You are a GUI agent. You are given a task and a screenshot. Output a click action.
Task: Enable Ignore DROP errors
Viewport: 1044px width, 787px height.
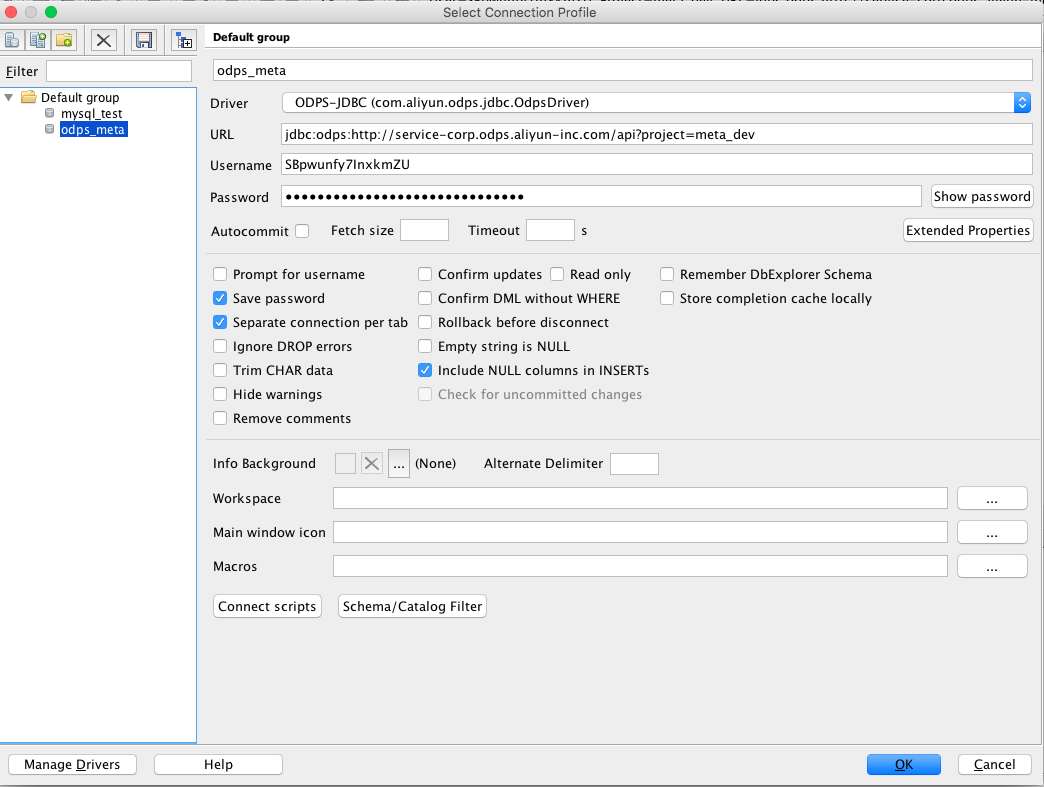point(220,346)
